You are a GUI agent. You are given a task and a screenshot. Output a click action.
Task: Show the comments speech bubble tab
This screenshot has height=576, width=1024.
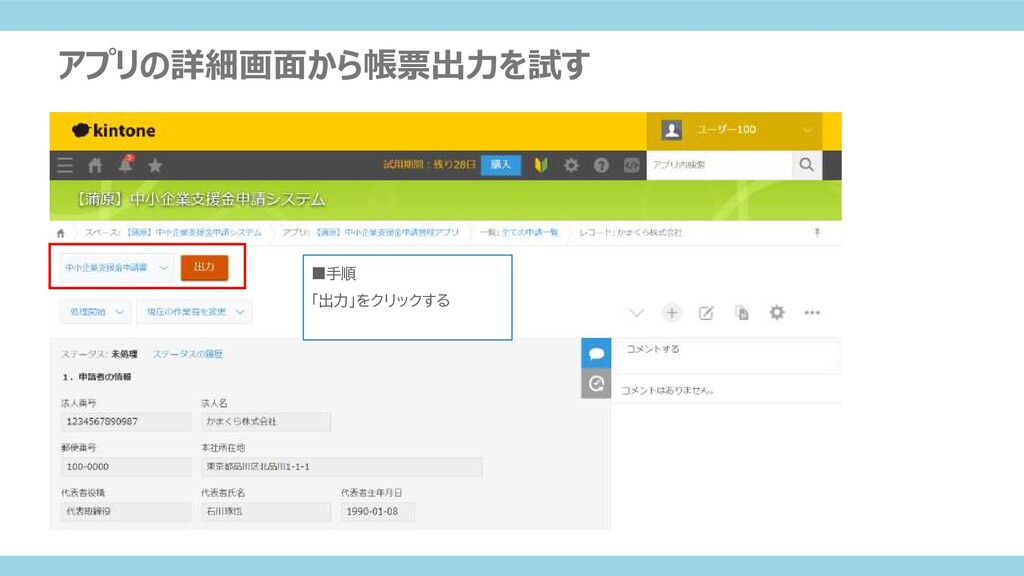tap(596, 353)
